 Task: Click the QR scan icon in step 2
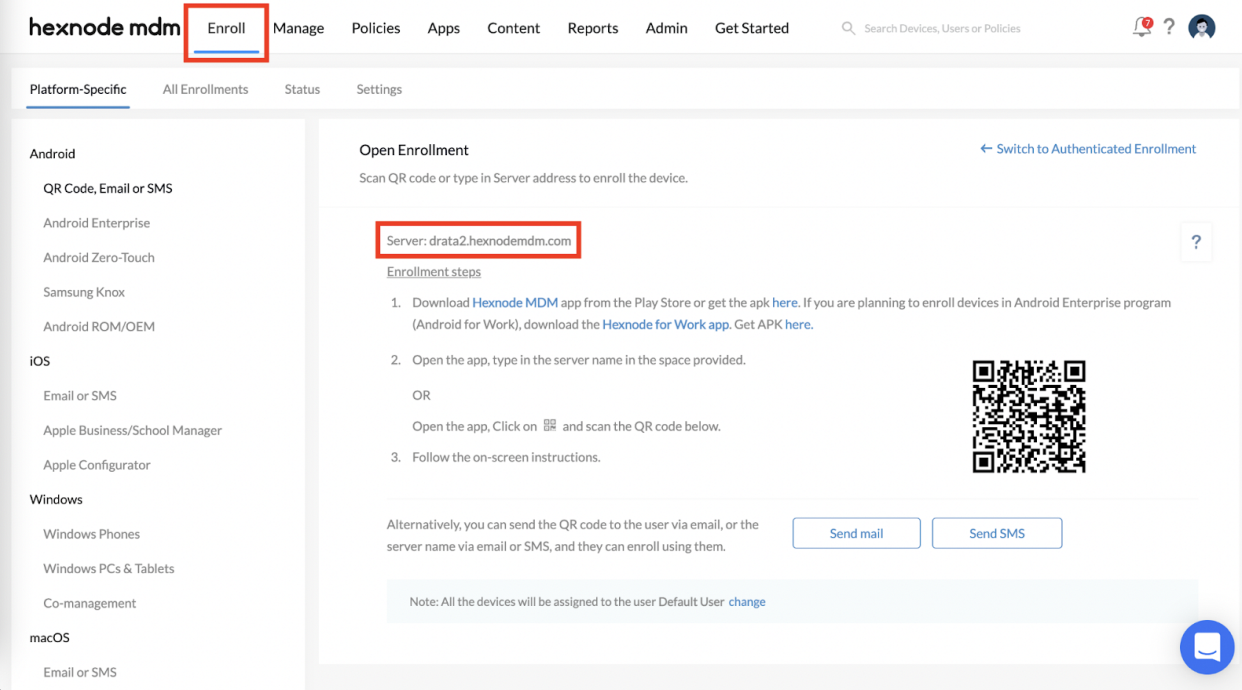tap(550, 425)
